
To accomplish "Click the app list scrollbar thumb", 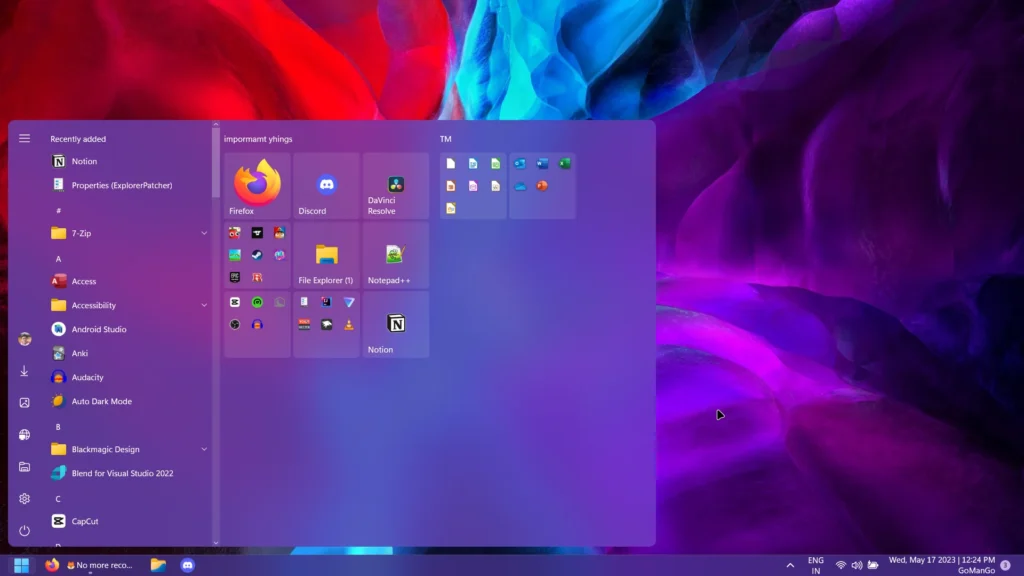I will 216,162.
